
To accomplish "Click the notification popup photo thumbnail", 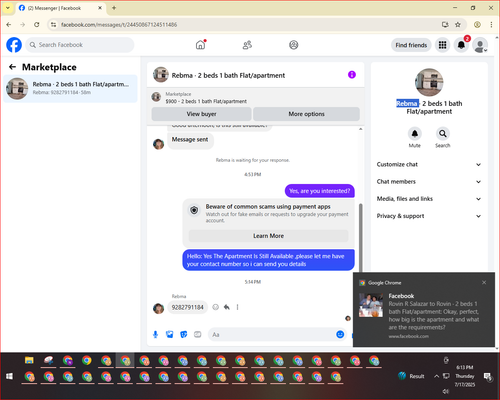I will pyautogui.click(x=371, y=305).
